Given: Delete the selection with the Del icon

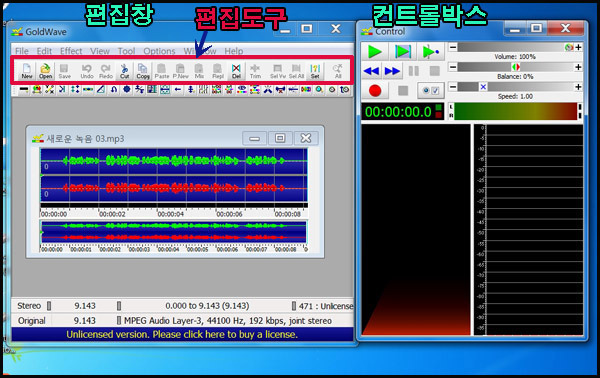Looking at the screenshot, I should click(x=236, y=71).
